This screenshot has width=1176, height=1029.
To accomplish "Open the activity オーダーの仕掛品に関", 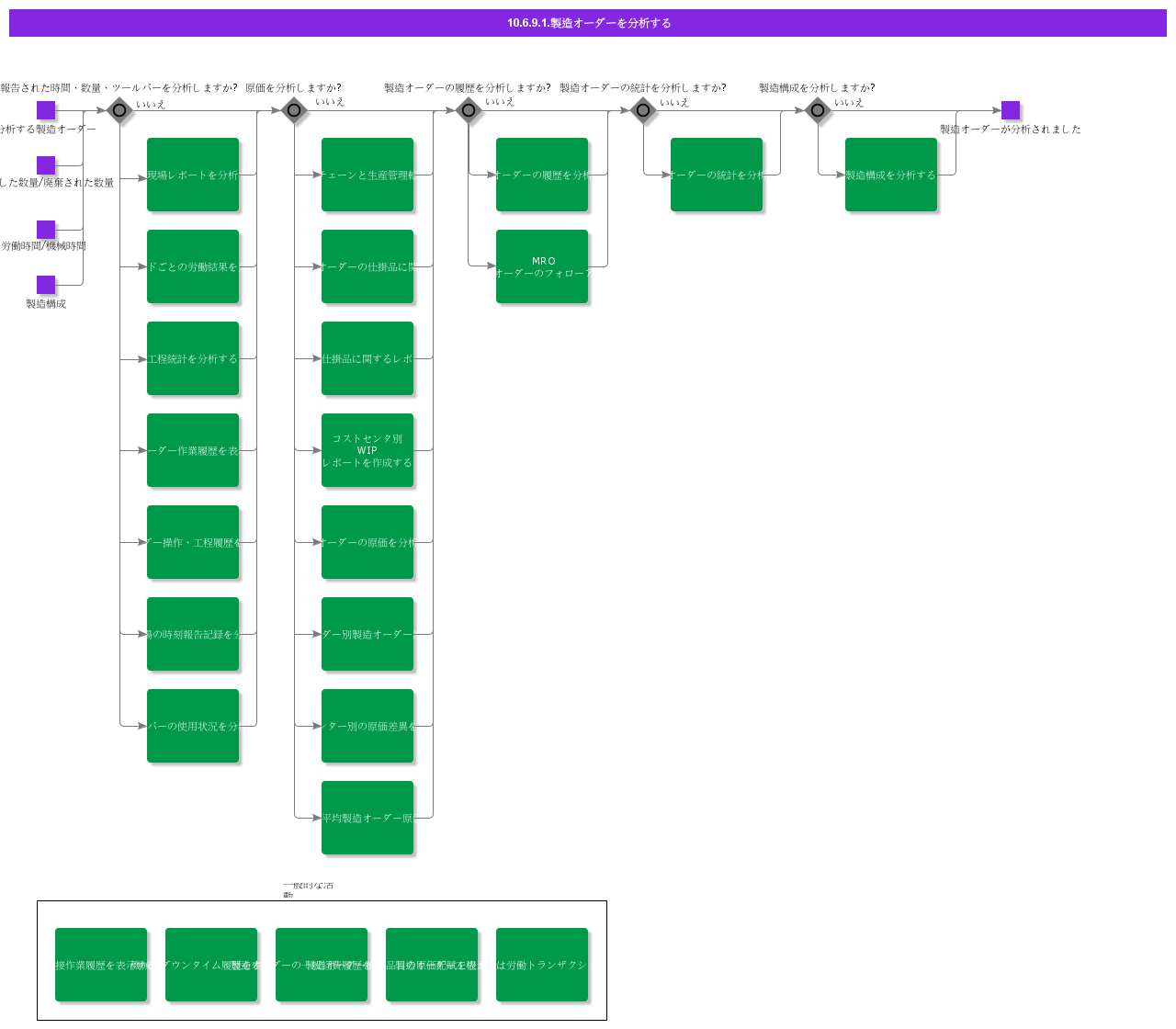I will click(367, 266).
